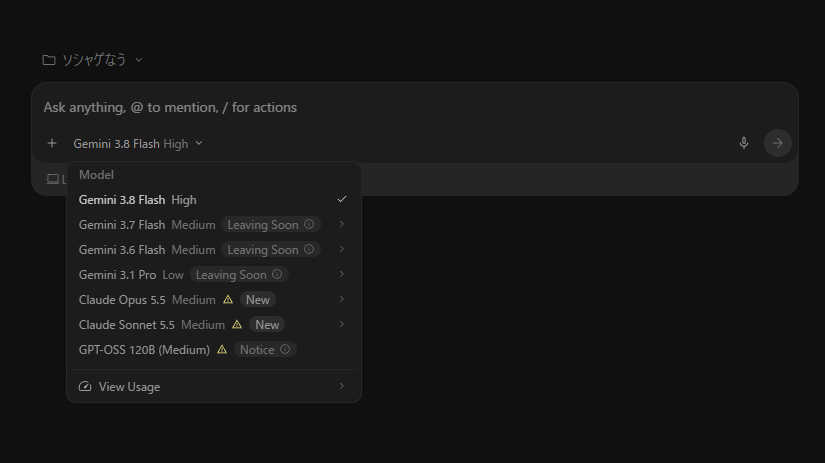Open the View Usage entry

coord(214,387)
